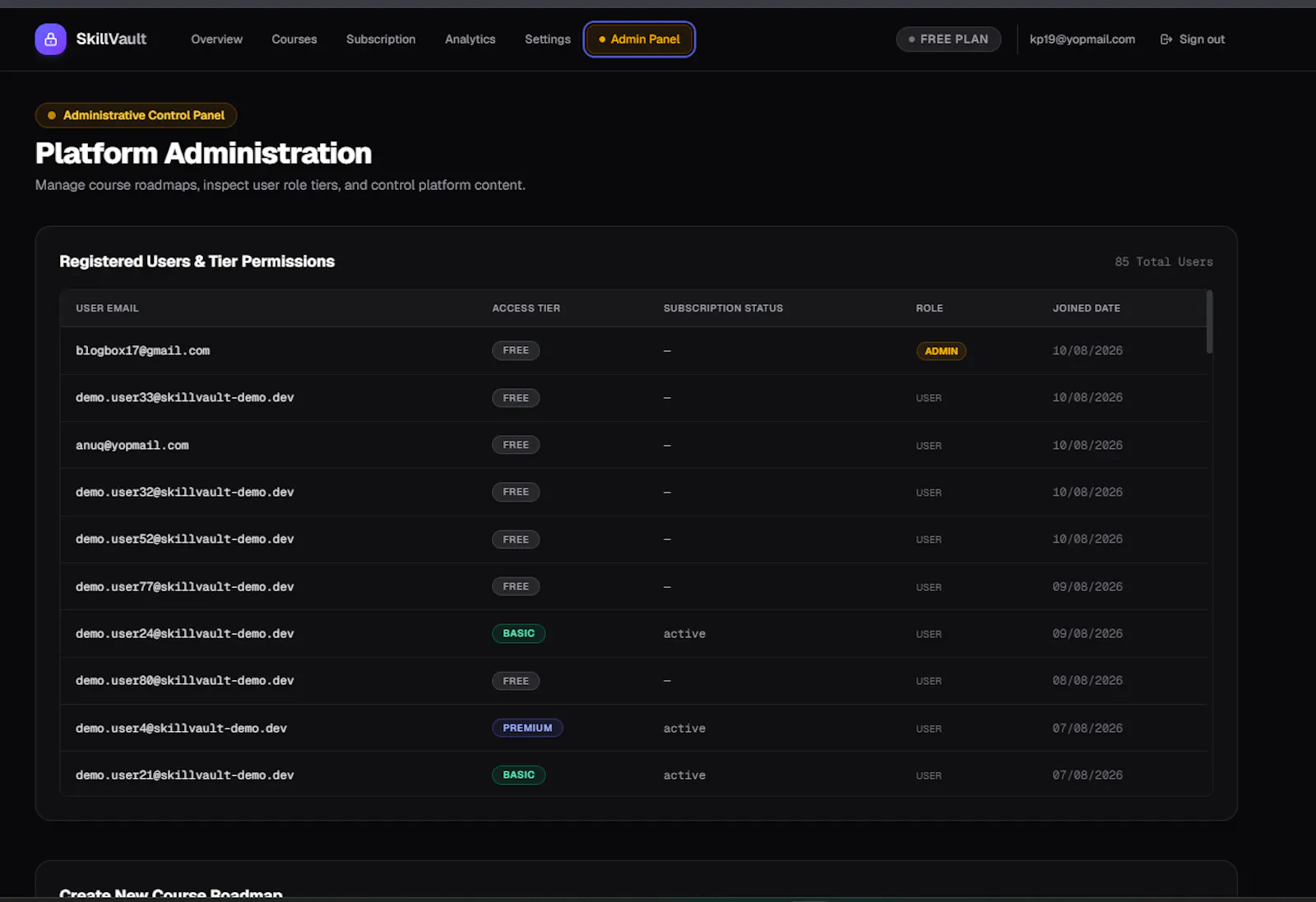The width and height of the screenshot is (1316, 902).
Task: Select anuq@yopmail.com email cell
Action: click(132, 445)
